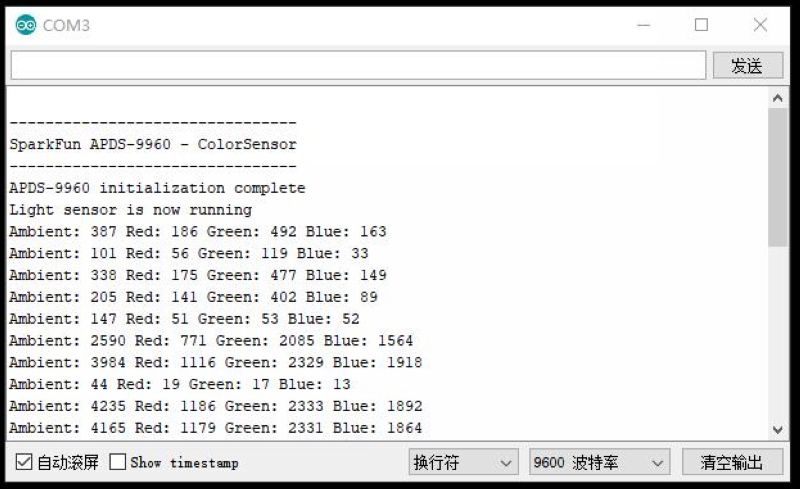Click the COM3 window title text

click(x=66, y=25)
